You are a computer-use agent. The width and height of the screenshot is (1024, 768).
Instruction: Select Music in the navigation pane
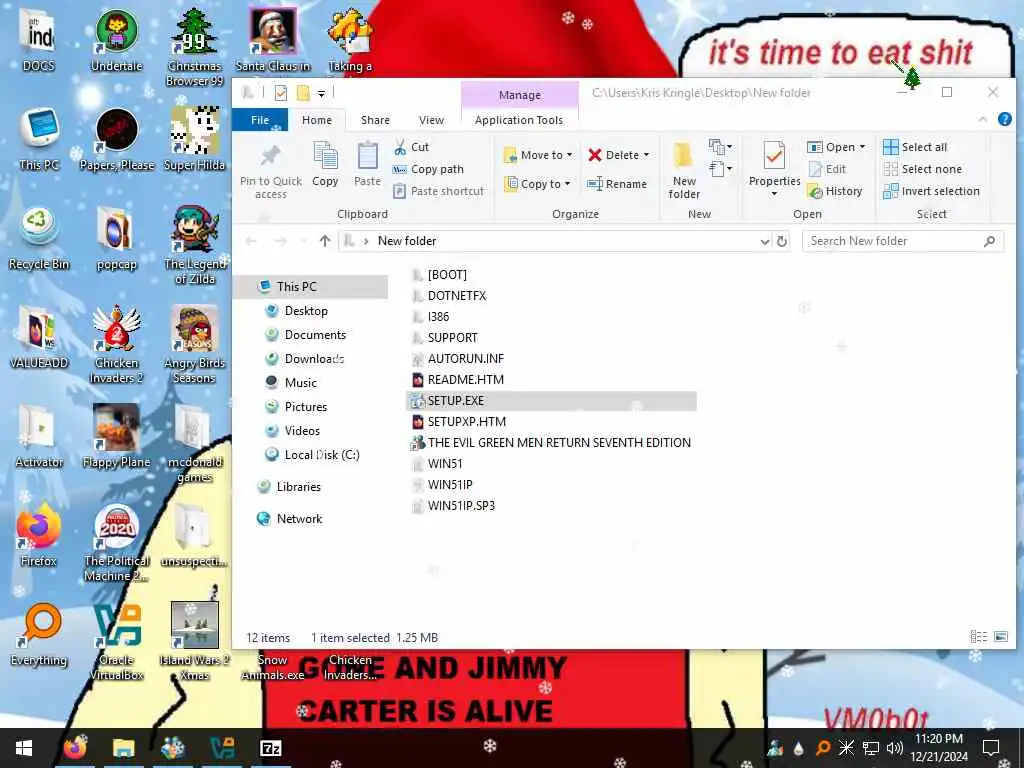click(300, 383)
